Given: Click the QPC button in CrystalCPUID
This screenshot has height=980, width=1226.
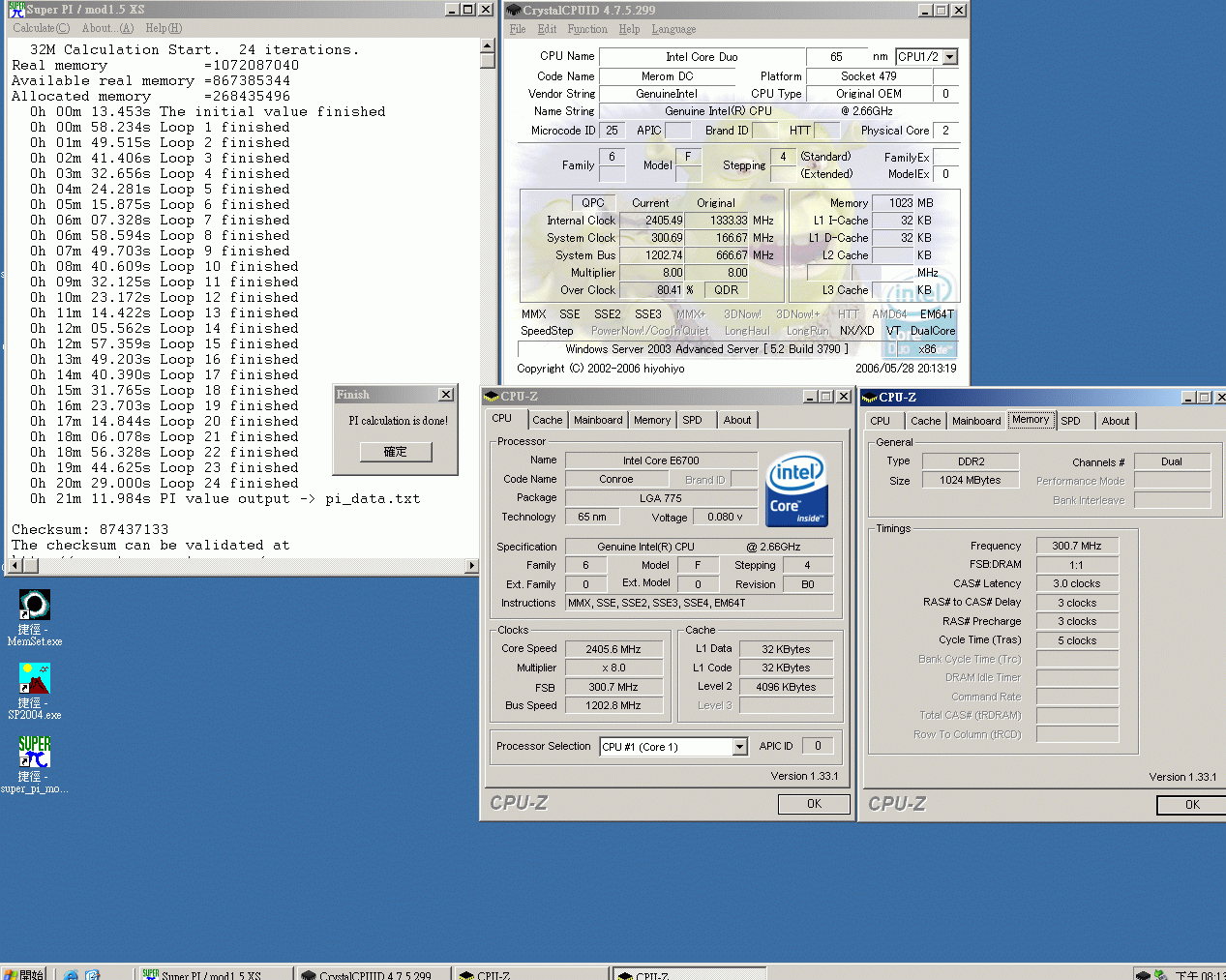Looking at the screenshot, I should coord(593,203).
